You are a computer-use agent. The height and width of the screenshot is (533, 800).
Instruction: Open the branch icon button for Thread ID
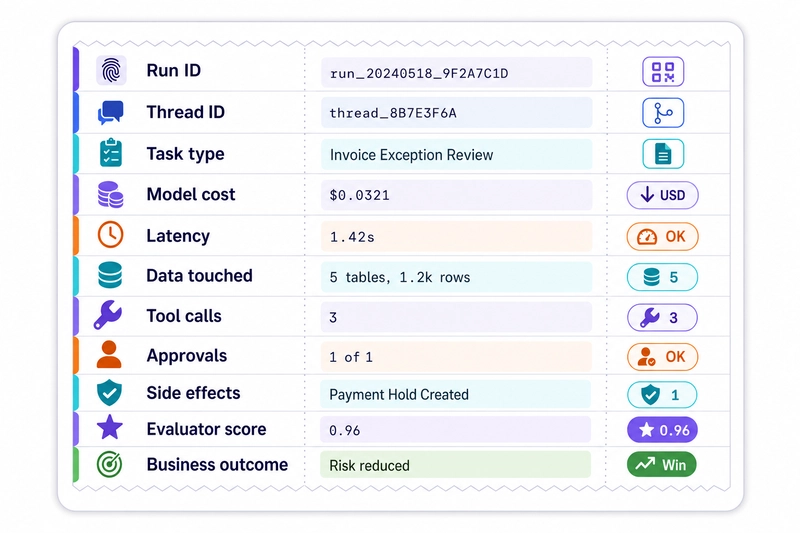[x=663, y=113]
